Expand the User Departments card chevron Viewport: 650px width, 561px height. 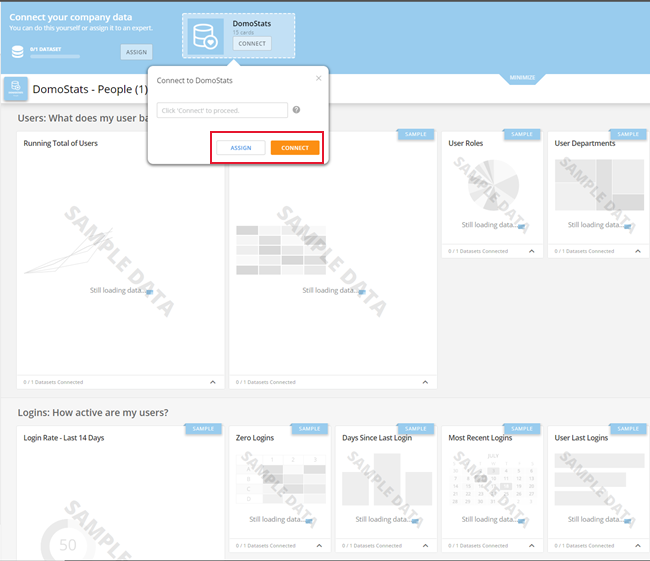tap(638, 251)
